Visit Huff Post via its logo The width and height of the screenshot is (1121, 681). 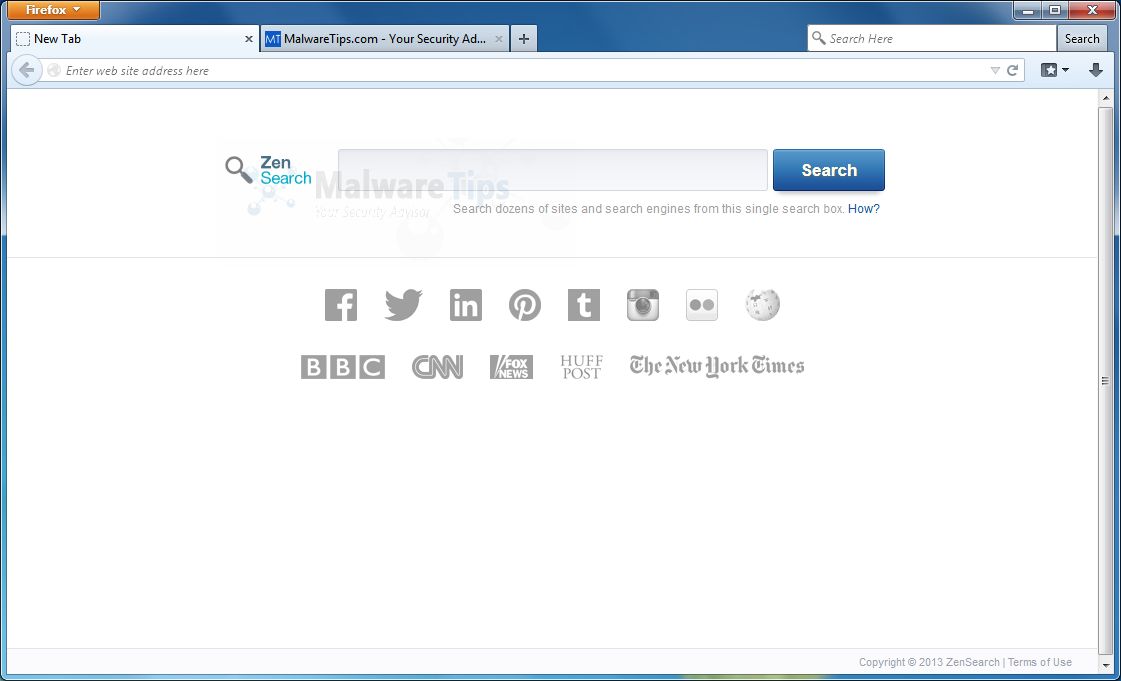[x=582, y=367]
